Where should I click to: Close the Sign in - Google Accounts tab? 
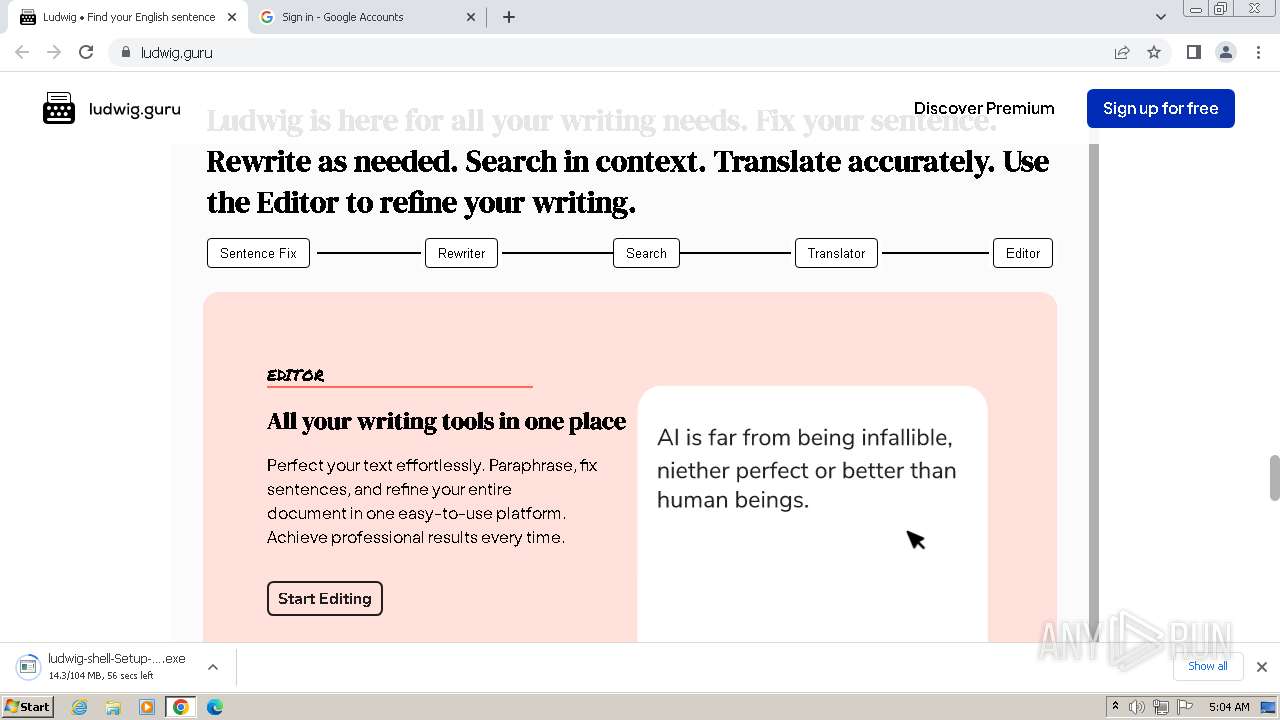pos(472,17)
